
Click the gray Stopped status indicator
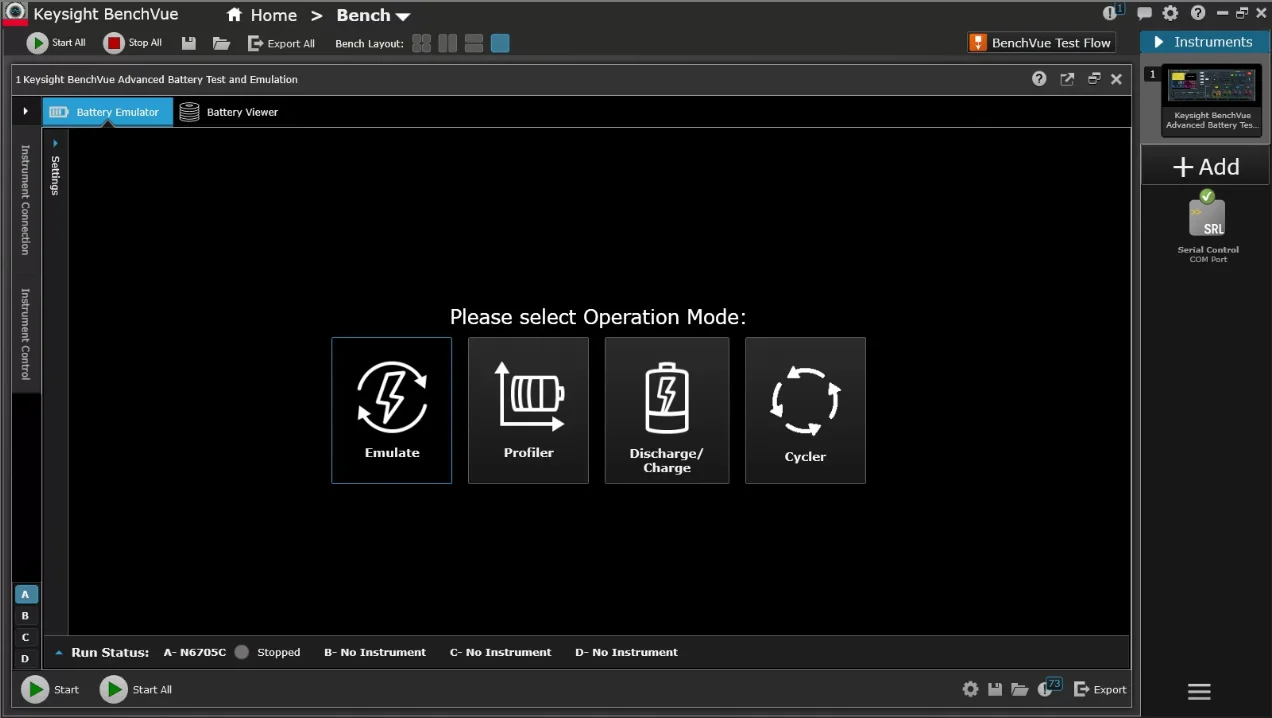pyautogui.click(x=242, y=652)
